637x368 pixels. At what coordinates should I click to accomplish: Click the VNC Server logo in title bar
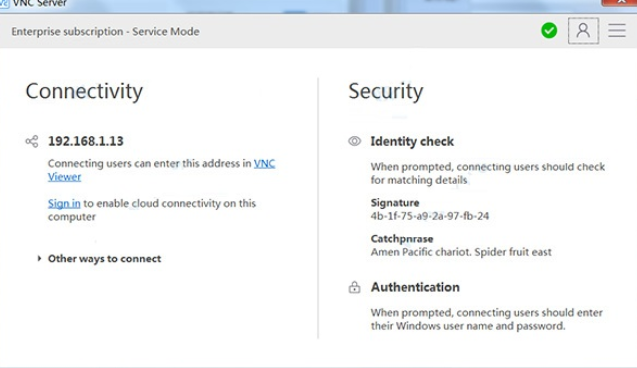pos(4,3)
